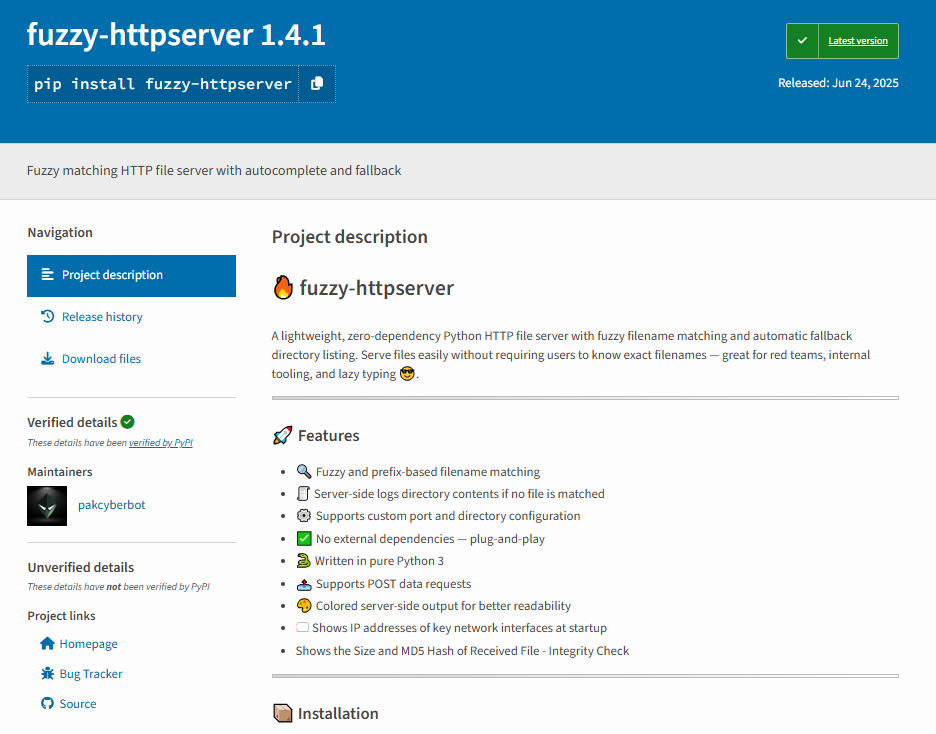Click the fuzzy-httpserver 1.4.1 page title
Viewport: 936px width, 734px height.
[x=176, y=35]
